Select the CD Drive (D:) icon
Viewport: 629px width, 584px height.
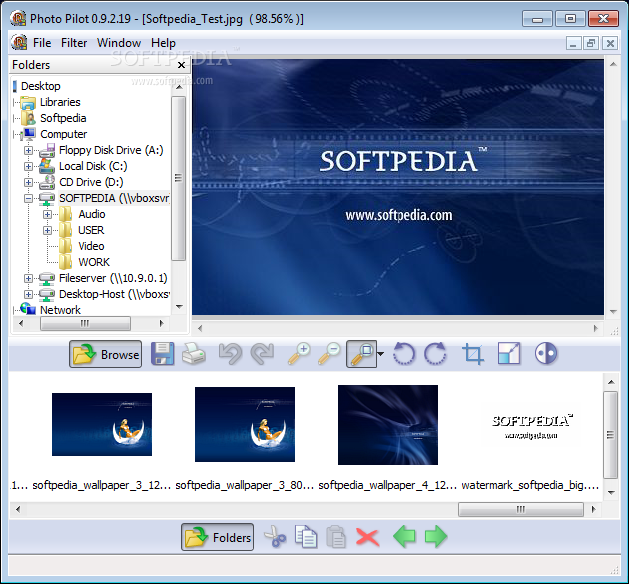(47, 182)
